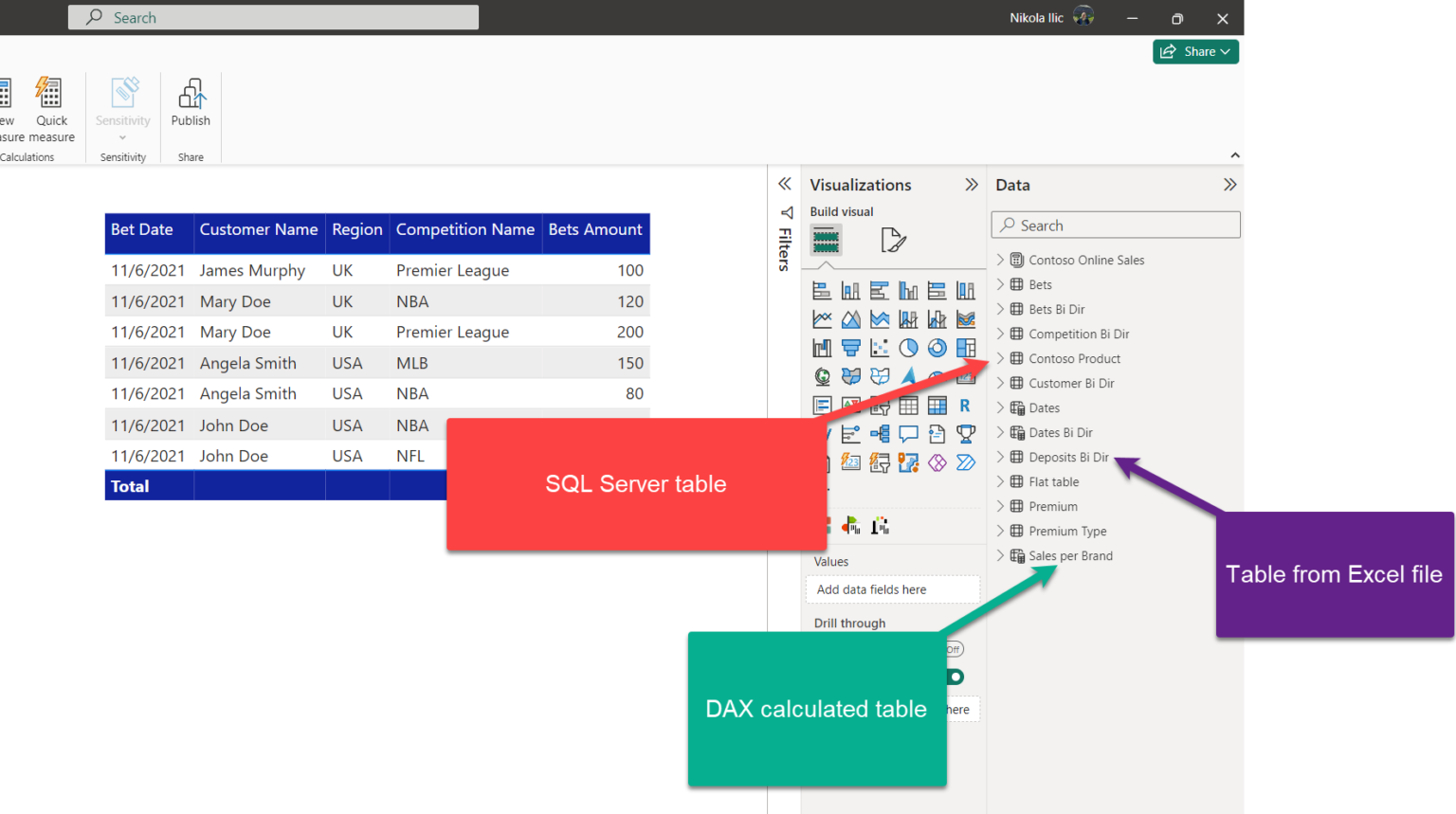1456x814 pixels.
Task: Select the donut chart visual
Action: [937, 348]
